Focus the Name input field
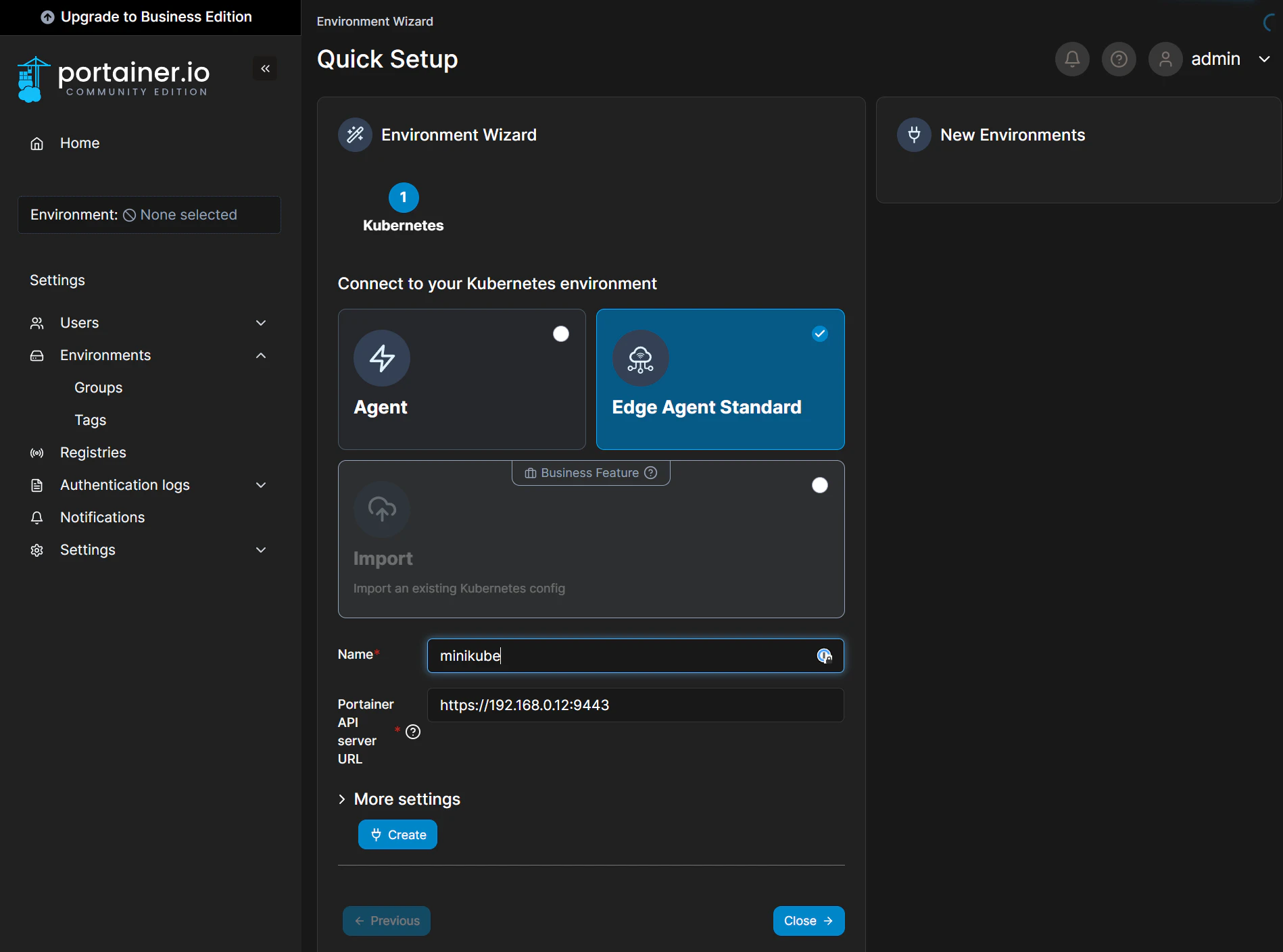Screen dimensions: 1283x952 (x=635, y=656)
